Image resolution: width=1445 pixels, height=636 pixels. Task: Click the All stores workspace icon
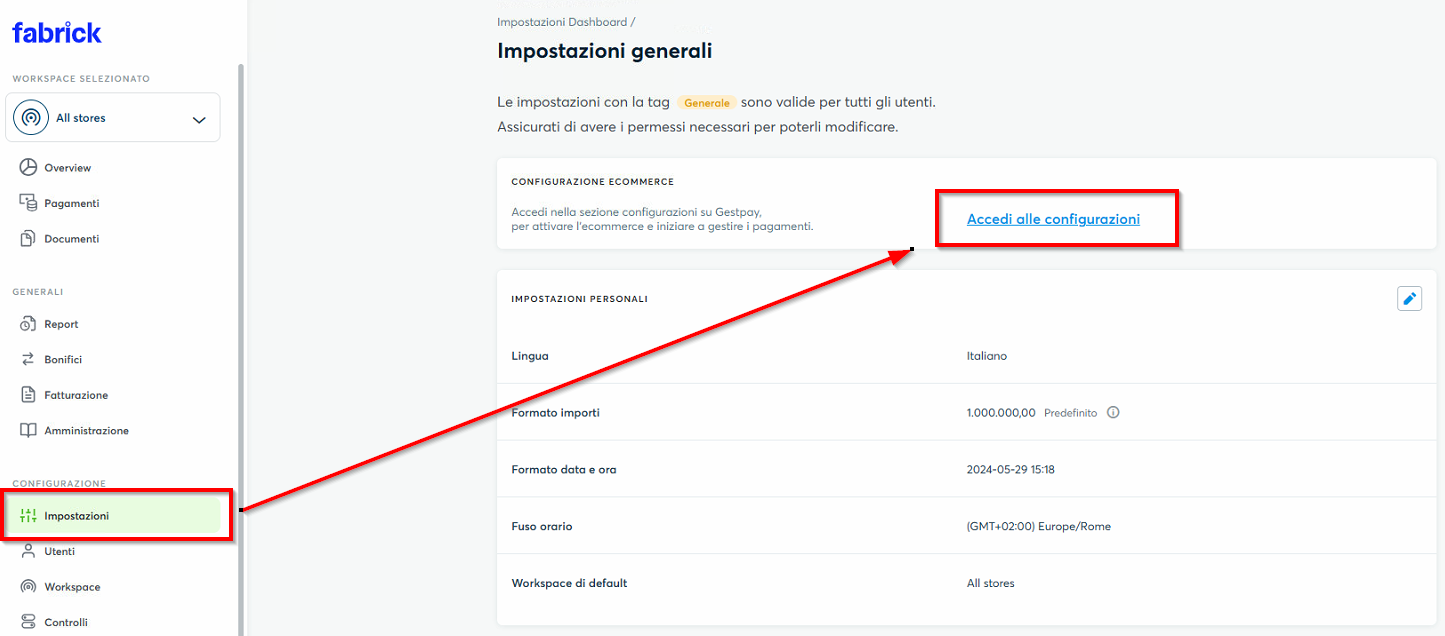pyautogui.click(x=31, y=118)
